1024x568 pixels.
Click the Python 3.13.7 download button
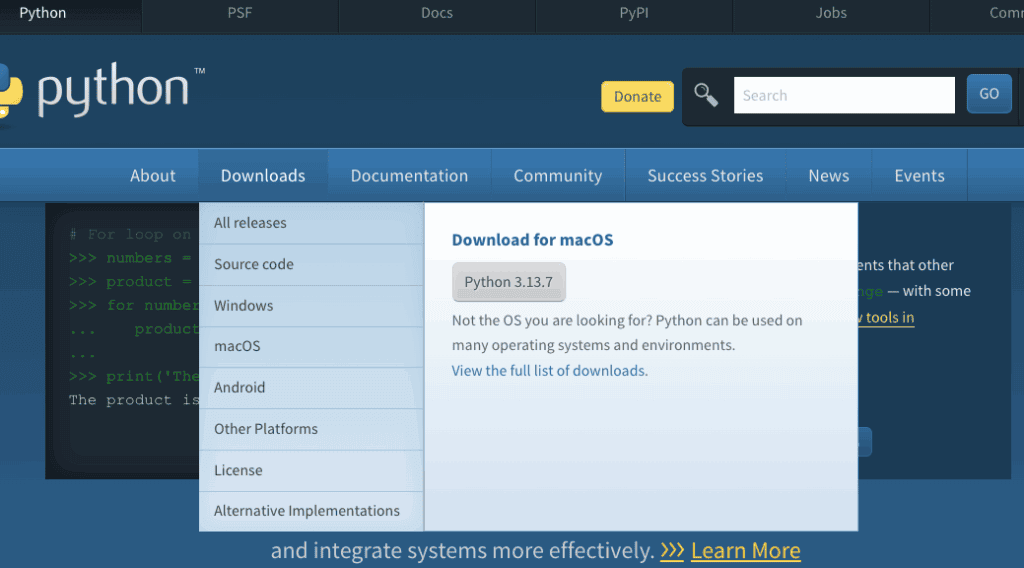click(509, 282)
